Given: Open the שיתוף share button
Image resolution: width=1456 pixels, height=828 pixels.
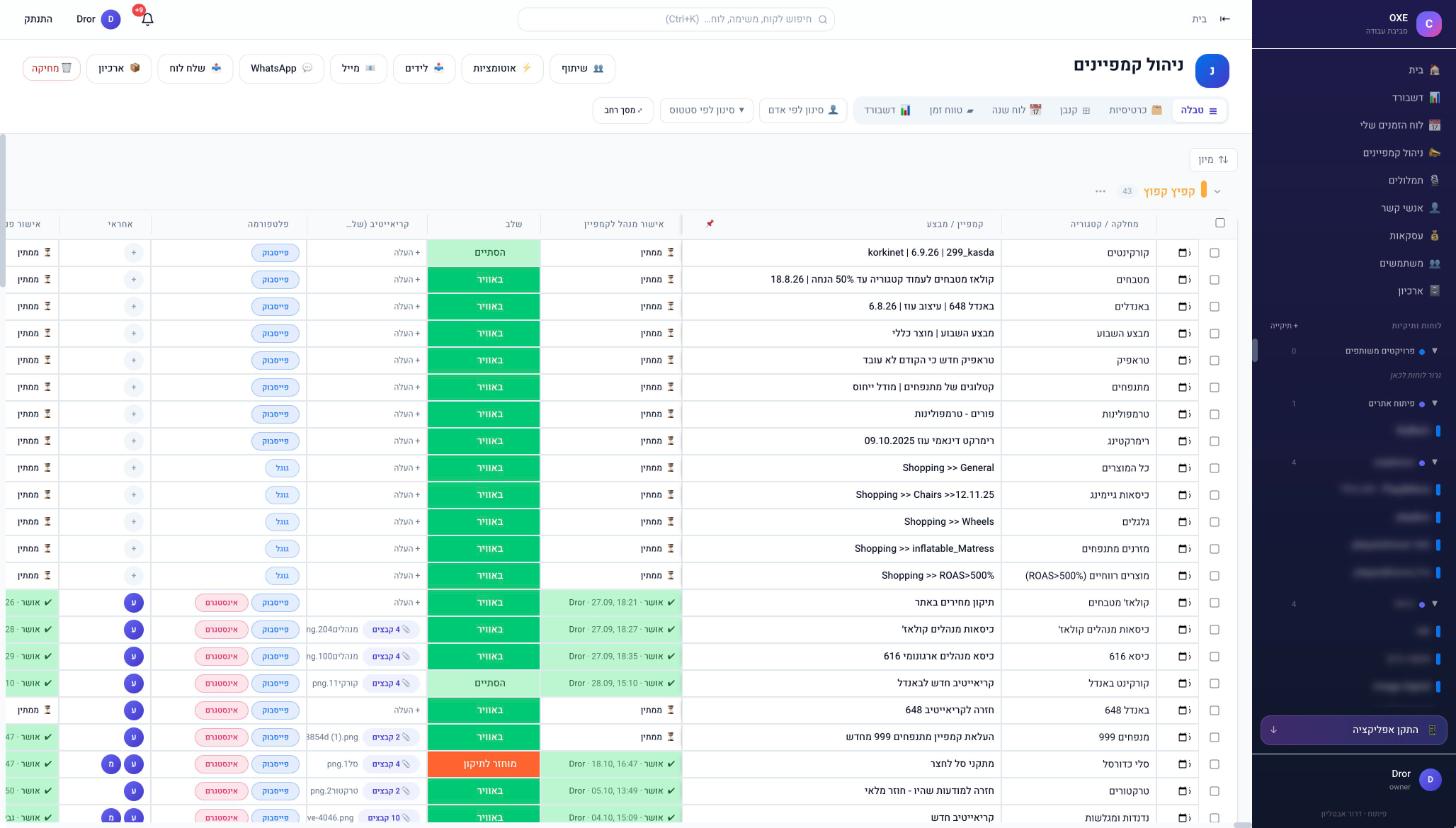Looking at the screenshot, I should pos(582,68).
